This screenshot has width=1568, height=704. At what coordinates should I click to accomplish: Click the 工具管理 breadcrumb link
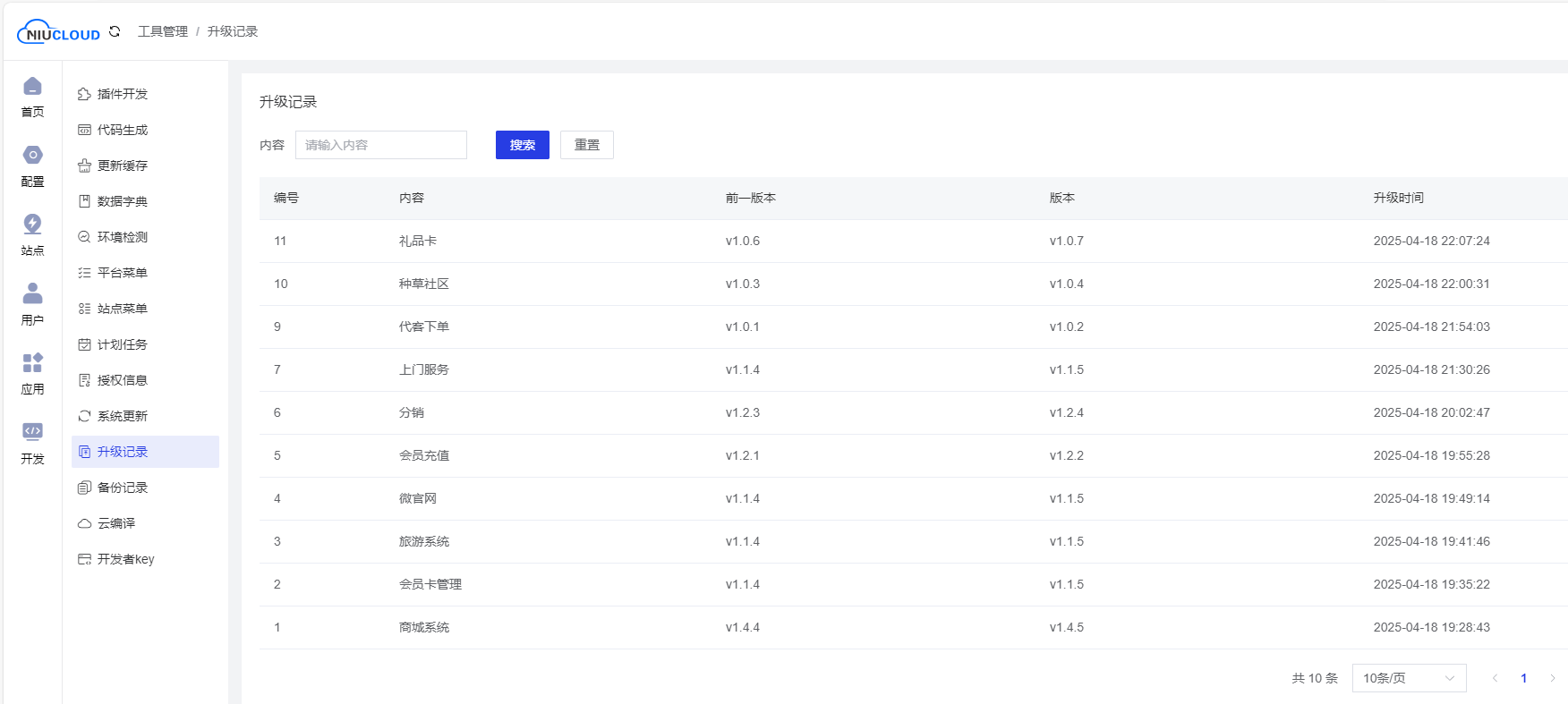coord(163,31)
